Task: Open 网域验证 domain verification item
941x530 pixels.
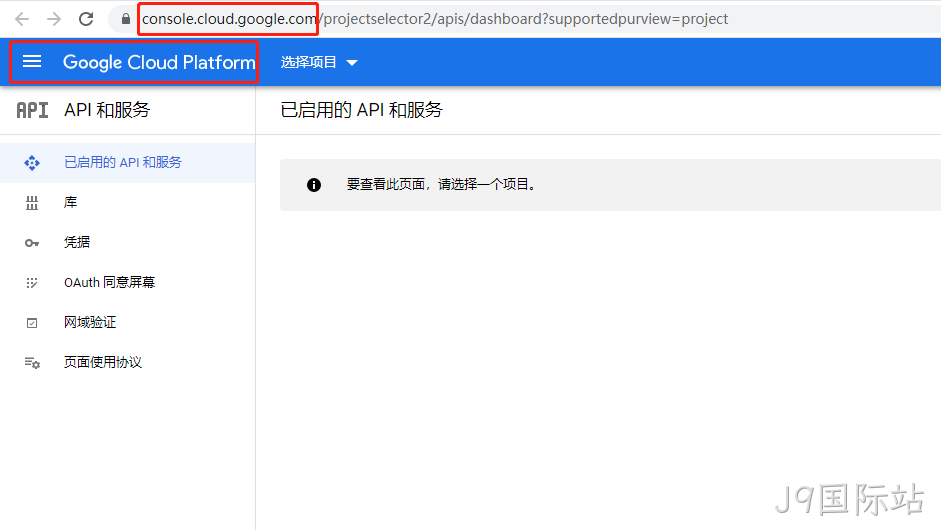Action: coord(127,322)
